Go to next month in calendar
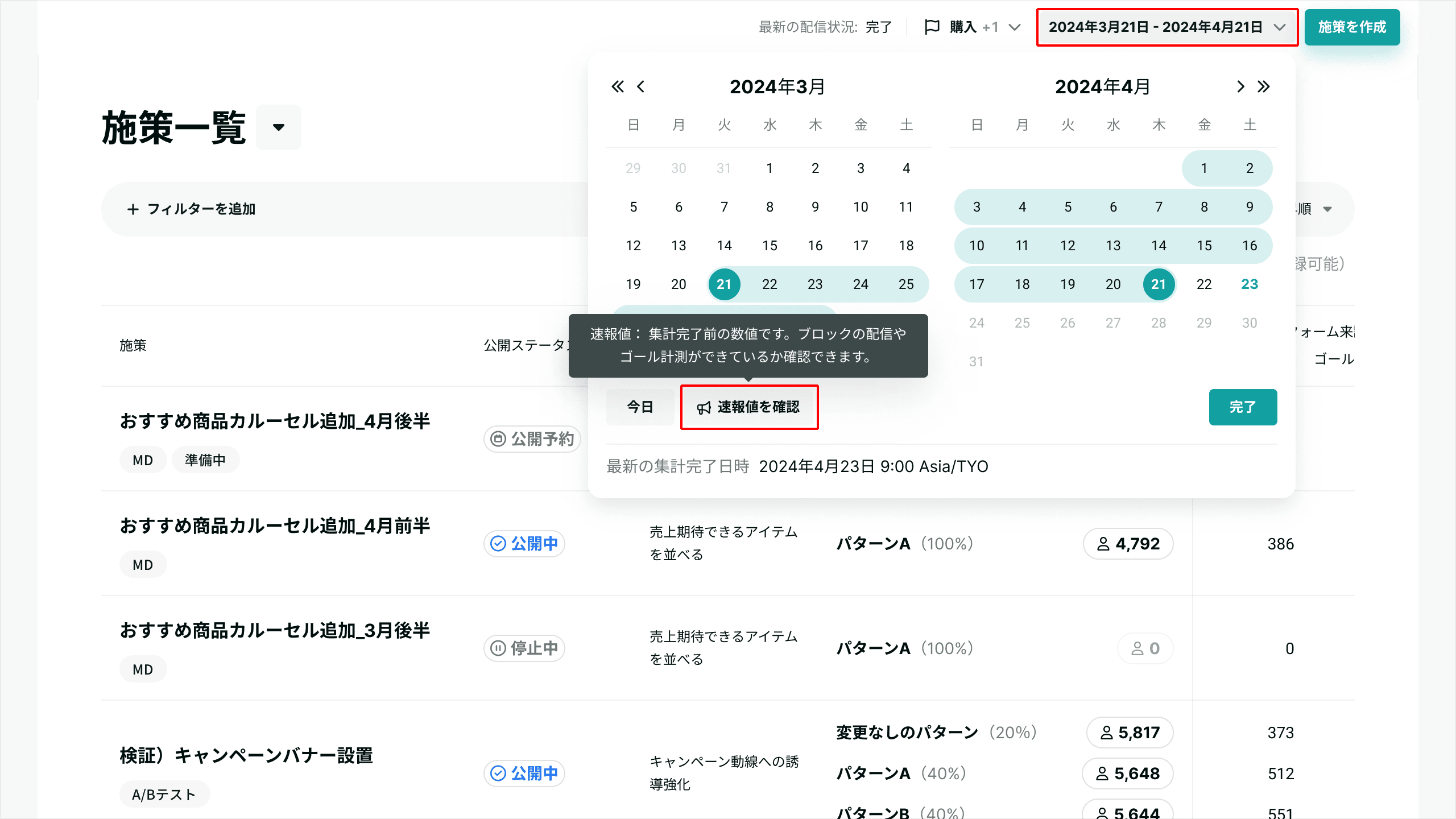1456x819 pixels. pos(1240,86)
